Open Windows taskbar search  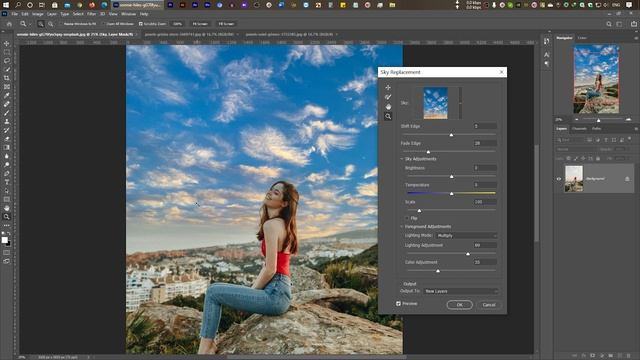click(18, 5)
